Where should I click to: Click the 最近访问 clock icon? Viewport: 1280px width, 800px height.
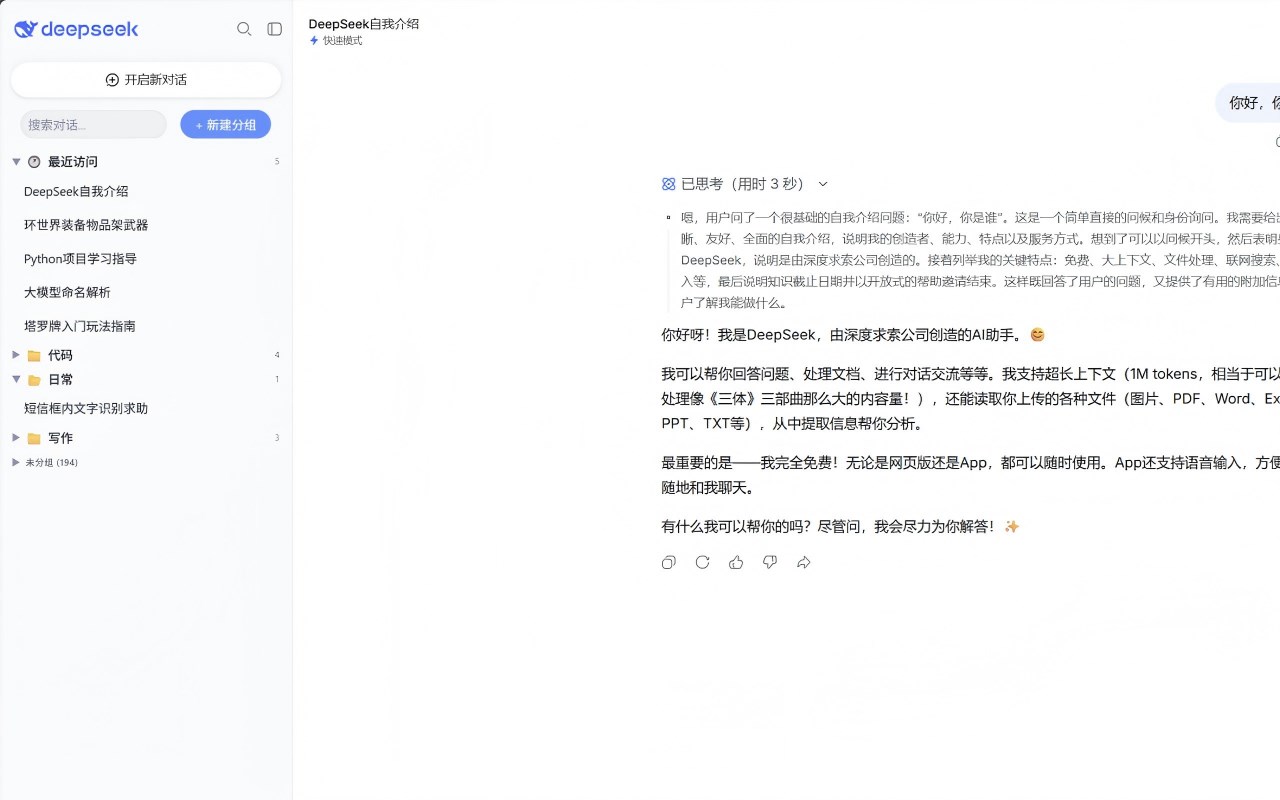tap(34, 161)
